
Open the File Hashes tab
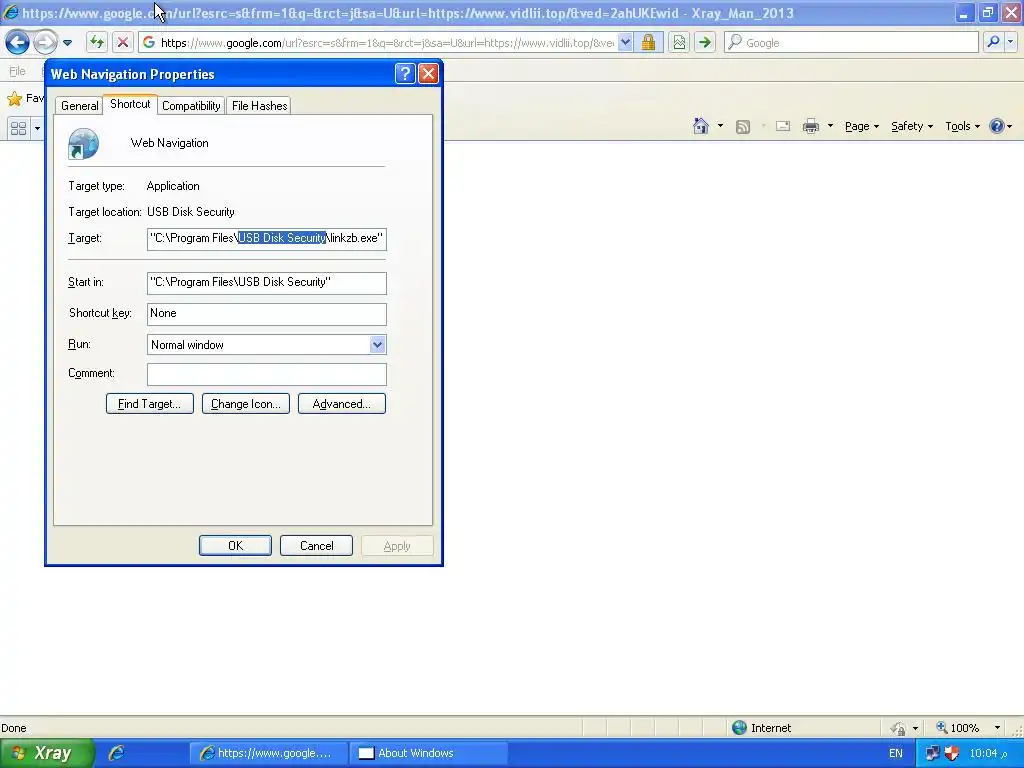(259, 106)
